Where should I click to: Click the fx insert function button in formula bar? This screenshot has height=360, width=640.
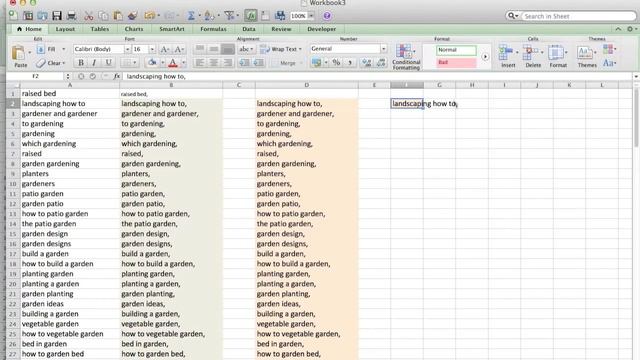[x=117, y=76]
